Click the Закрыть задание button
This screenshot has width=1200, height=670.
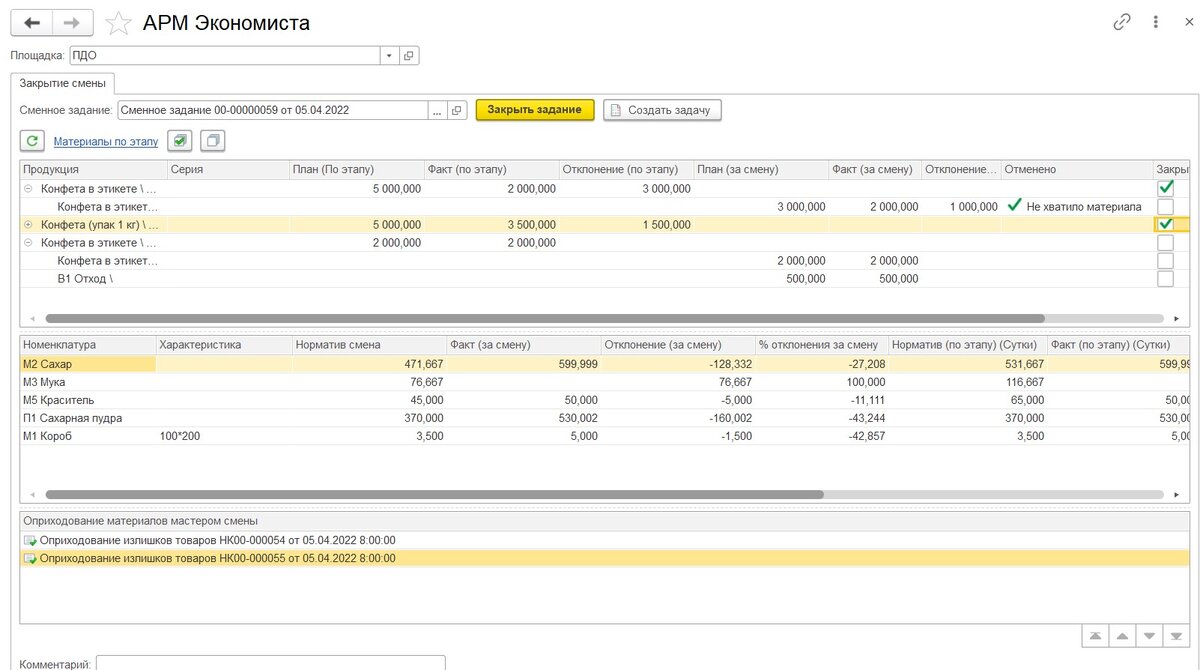click(x=535, y=110)
